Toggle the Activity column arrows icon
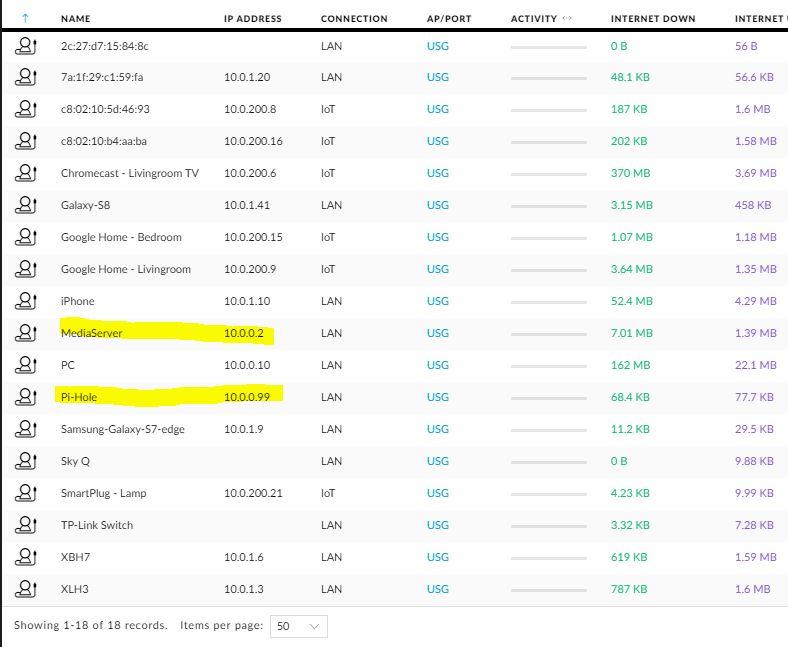 [x=567, y=18]
